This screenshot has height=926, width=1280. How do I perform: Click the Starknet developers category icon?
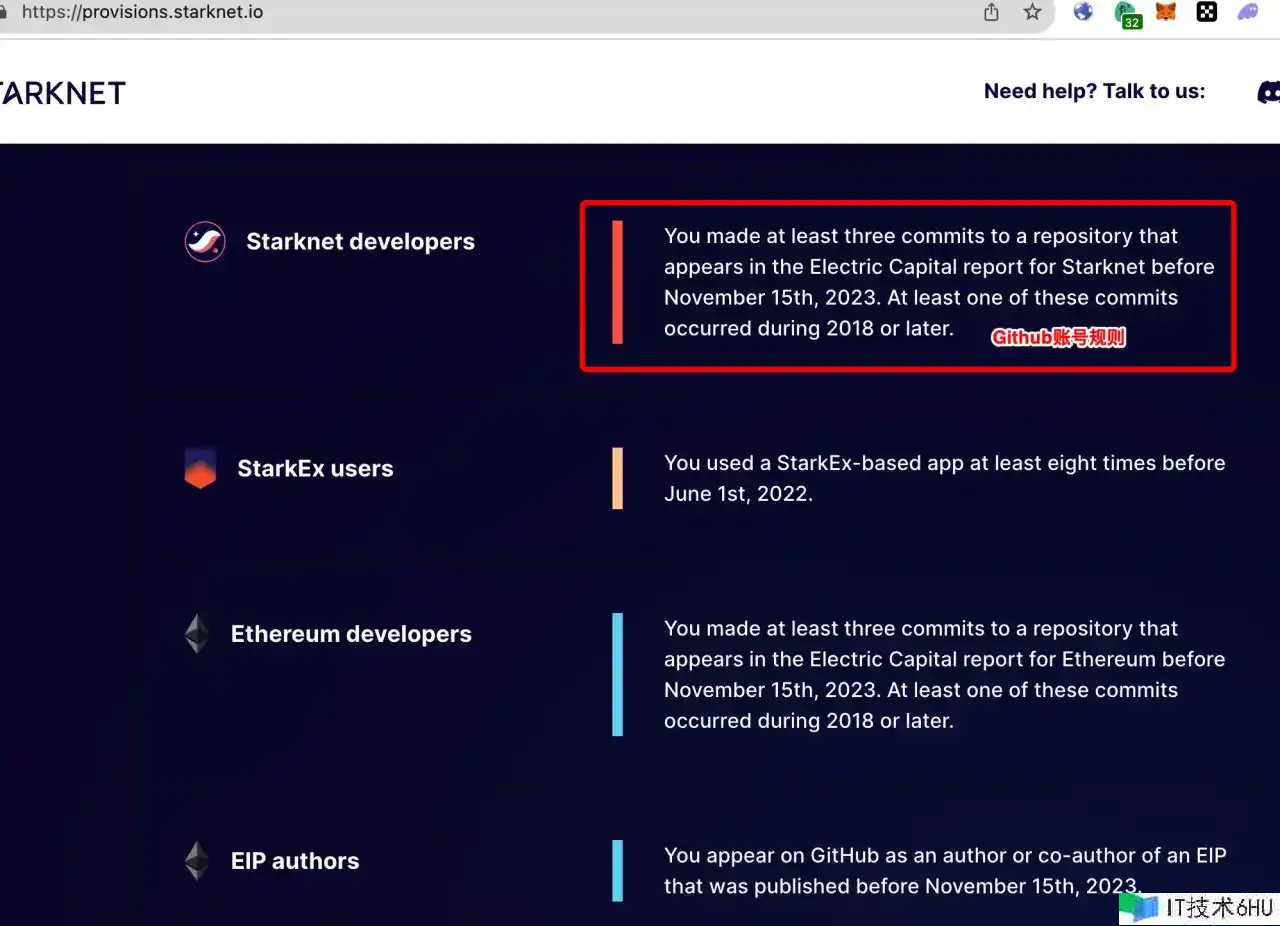(204, 242)
